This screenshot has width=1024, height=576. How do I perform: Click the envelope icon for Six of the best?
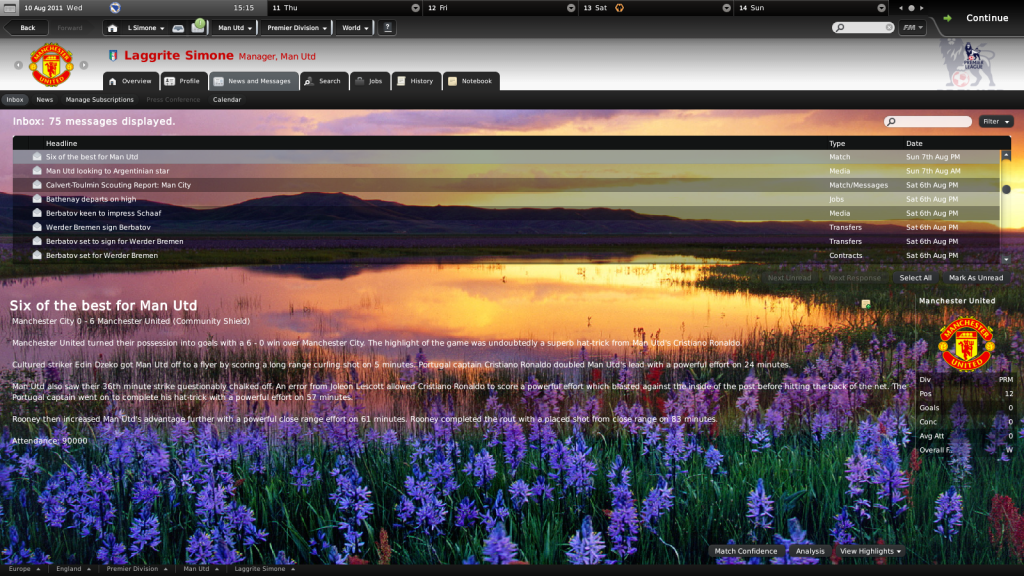pyautogui.click(x=37, y=157)
